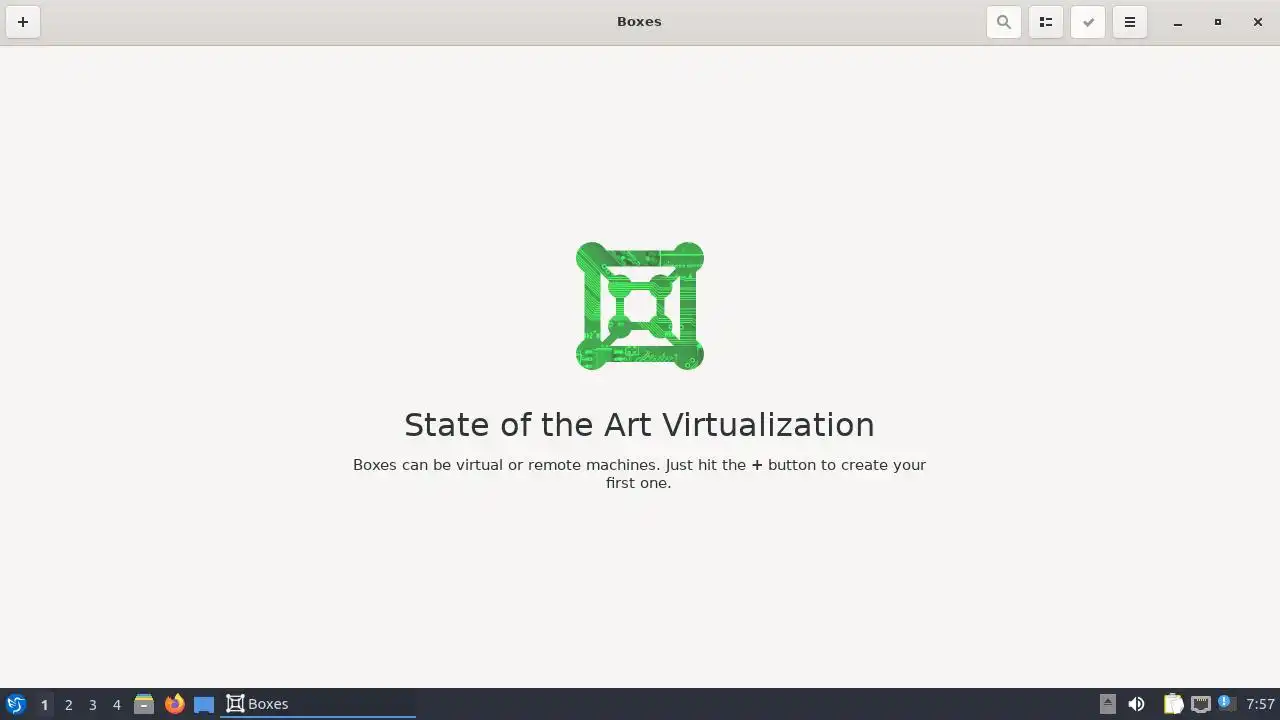This screenshot has width=1280, height=720.
Task: Minimize the Boxes window
Action: click(x=1178, y=22)
